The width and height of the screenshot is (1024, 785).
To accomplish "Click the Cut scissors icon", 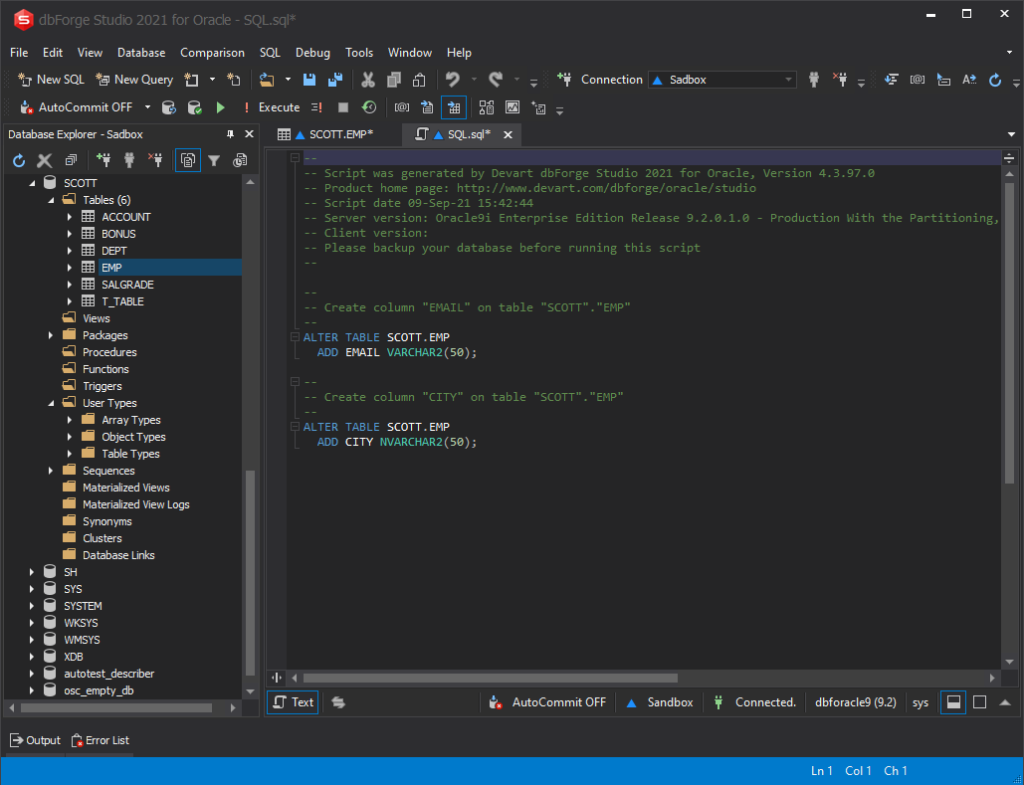I will click(x=368, y=80).
